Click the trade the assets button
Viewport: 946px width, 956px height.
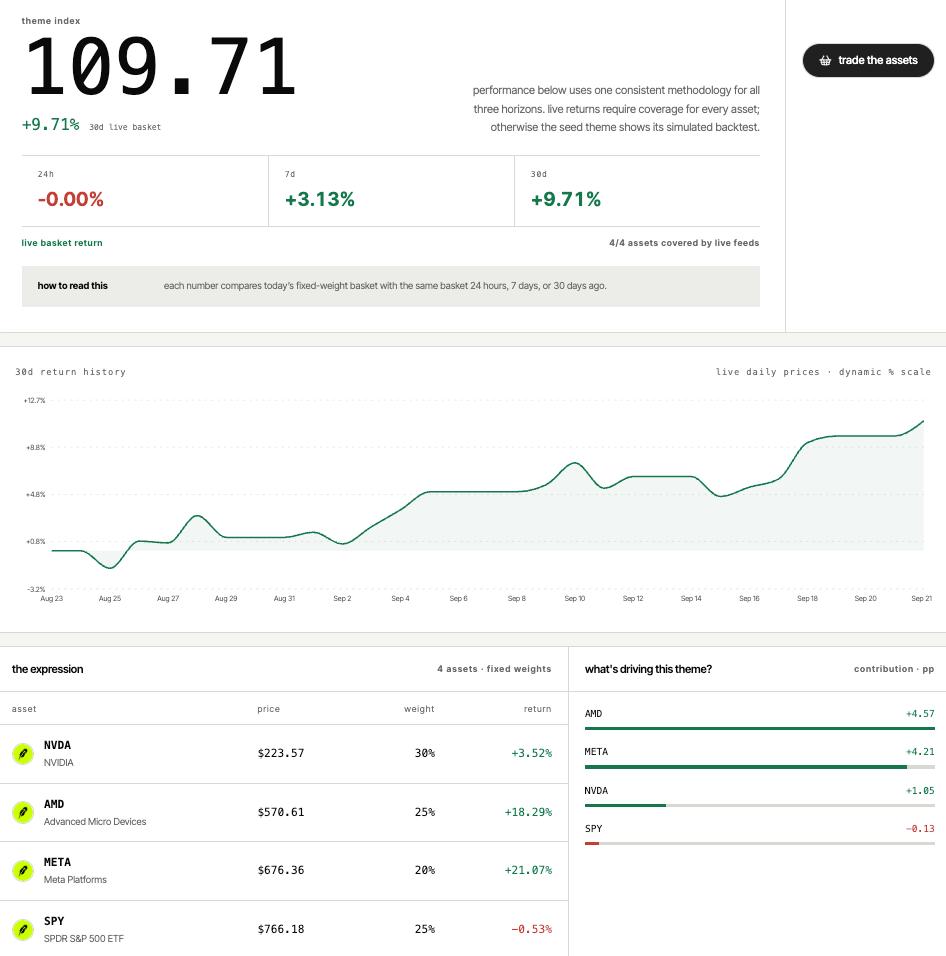point(868,60)
